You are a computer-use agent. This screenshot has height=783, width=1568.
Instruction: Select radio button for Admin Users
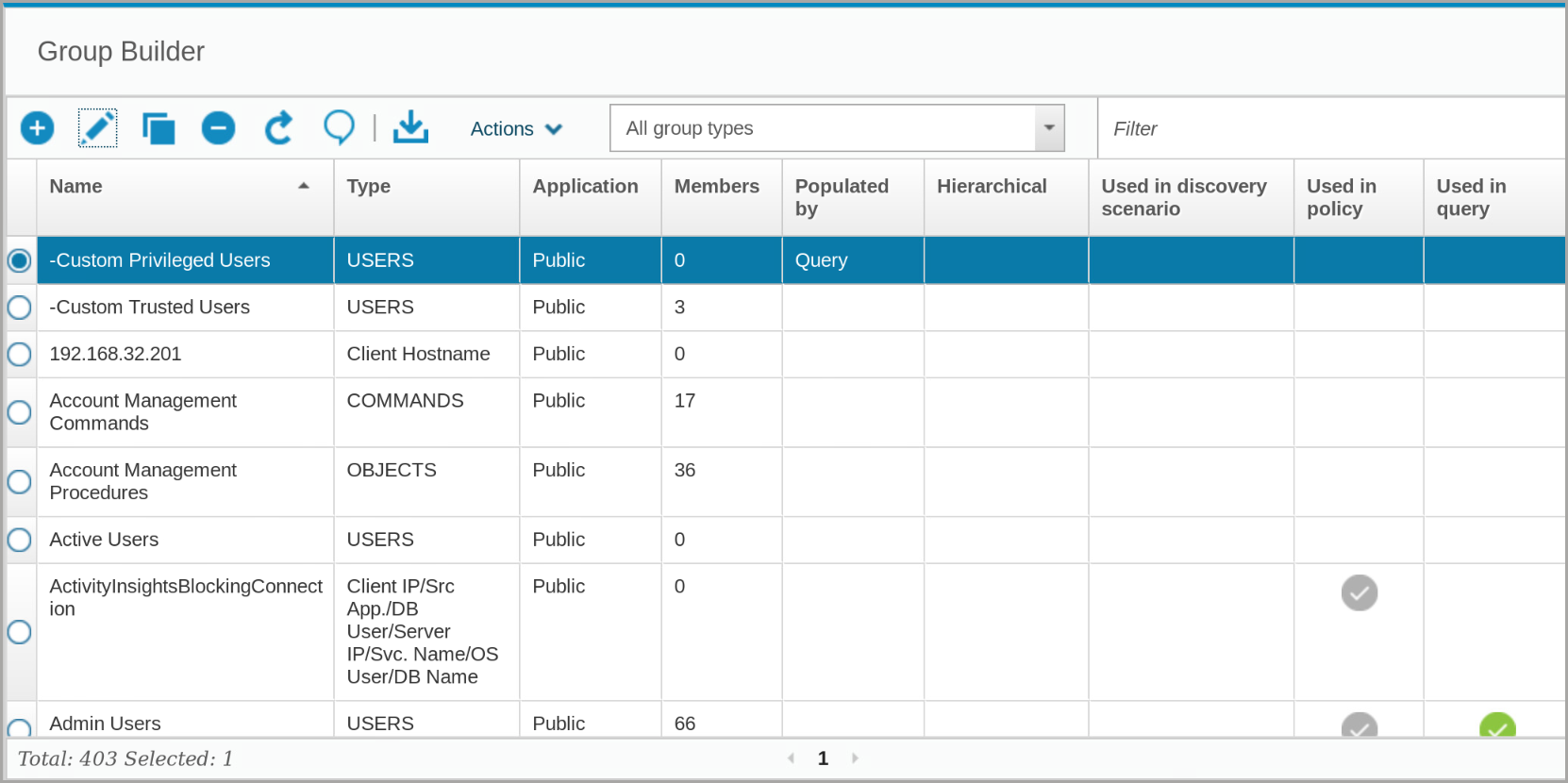tap(20, 727)
